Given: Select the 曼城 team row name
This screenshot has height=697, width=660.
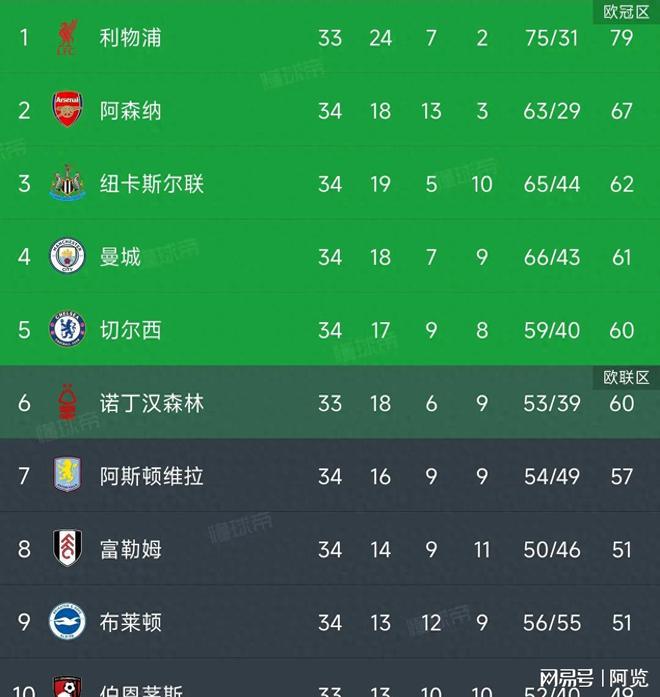Looking at the screenshot, I should pos(120,257).
